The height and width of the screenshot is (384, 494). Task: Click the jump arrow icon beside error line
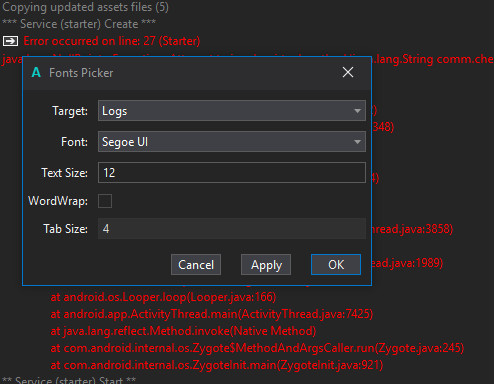(10, 41)
